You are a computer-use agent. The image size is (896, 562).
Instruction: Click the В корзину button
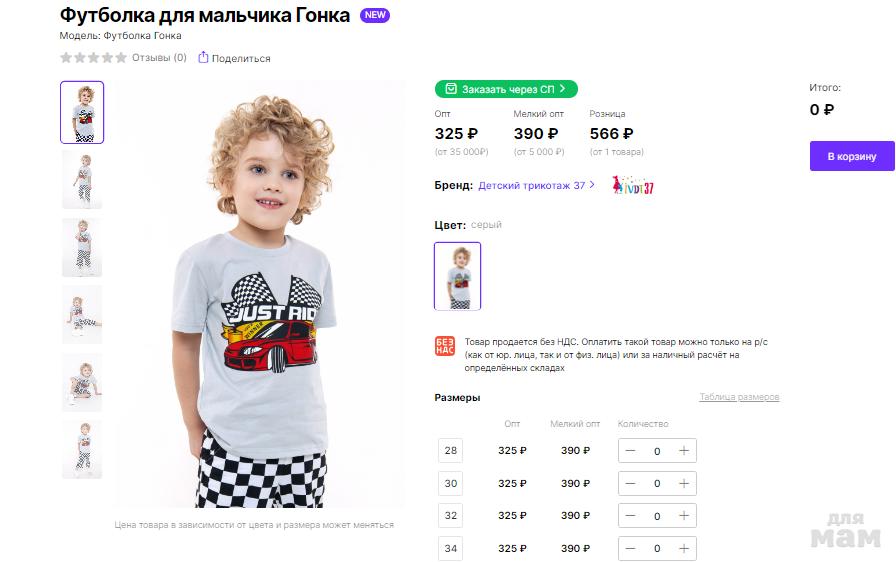[x=851, y=157]
